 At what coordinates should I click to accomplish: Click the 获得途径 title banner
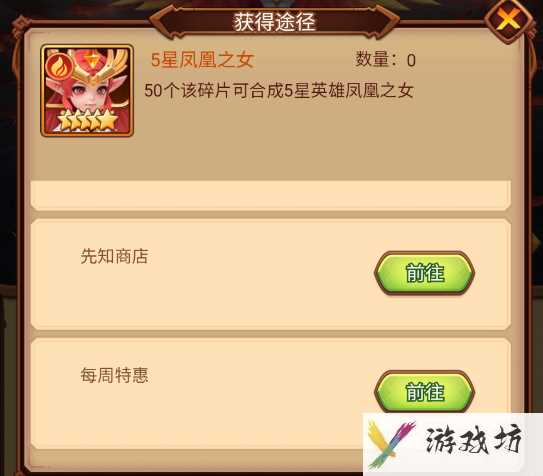point(274,21)
